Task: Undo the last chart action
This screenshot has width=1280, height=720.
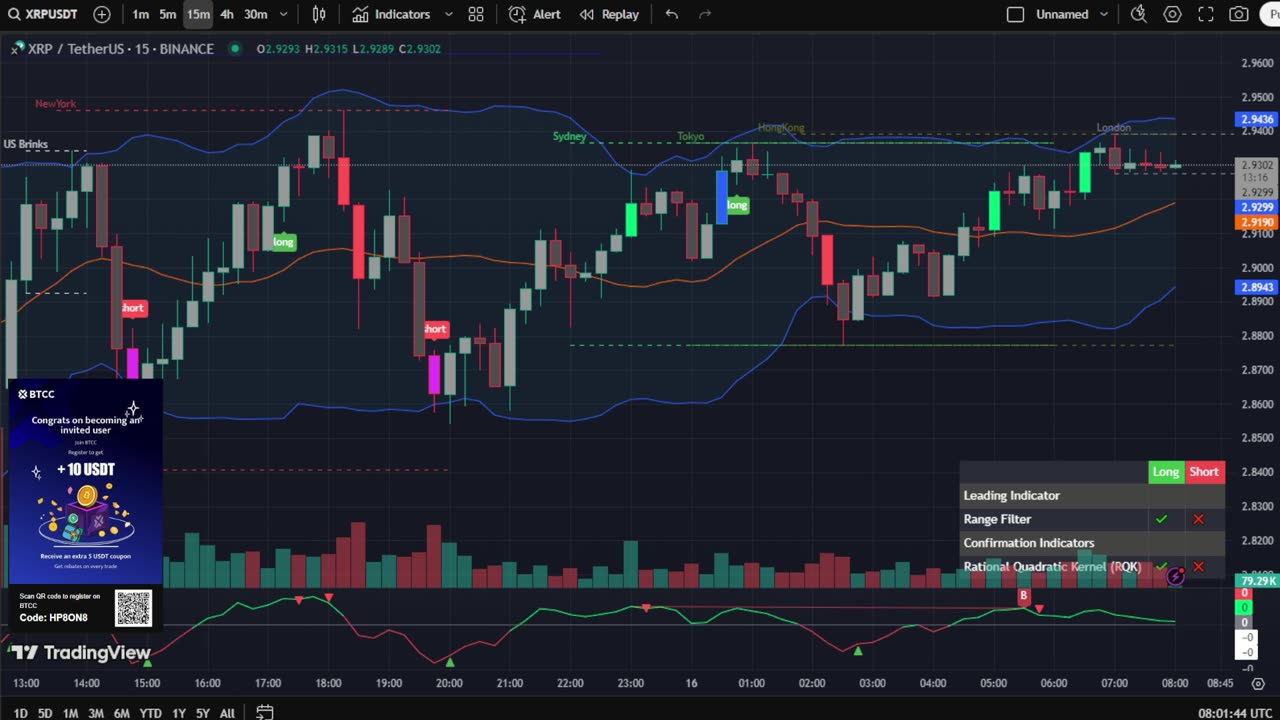Action: coord(672,14)
